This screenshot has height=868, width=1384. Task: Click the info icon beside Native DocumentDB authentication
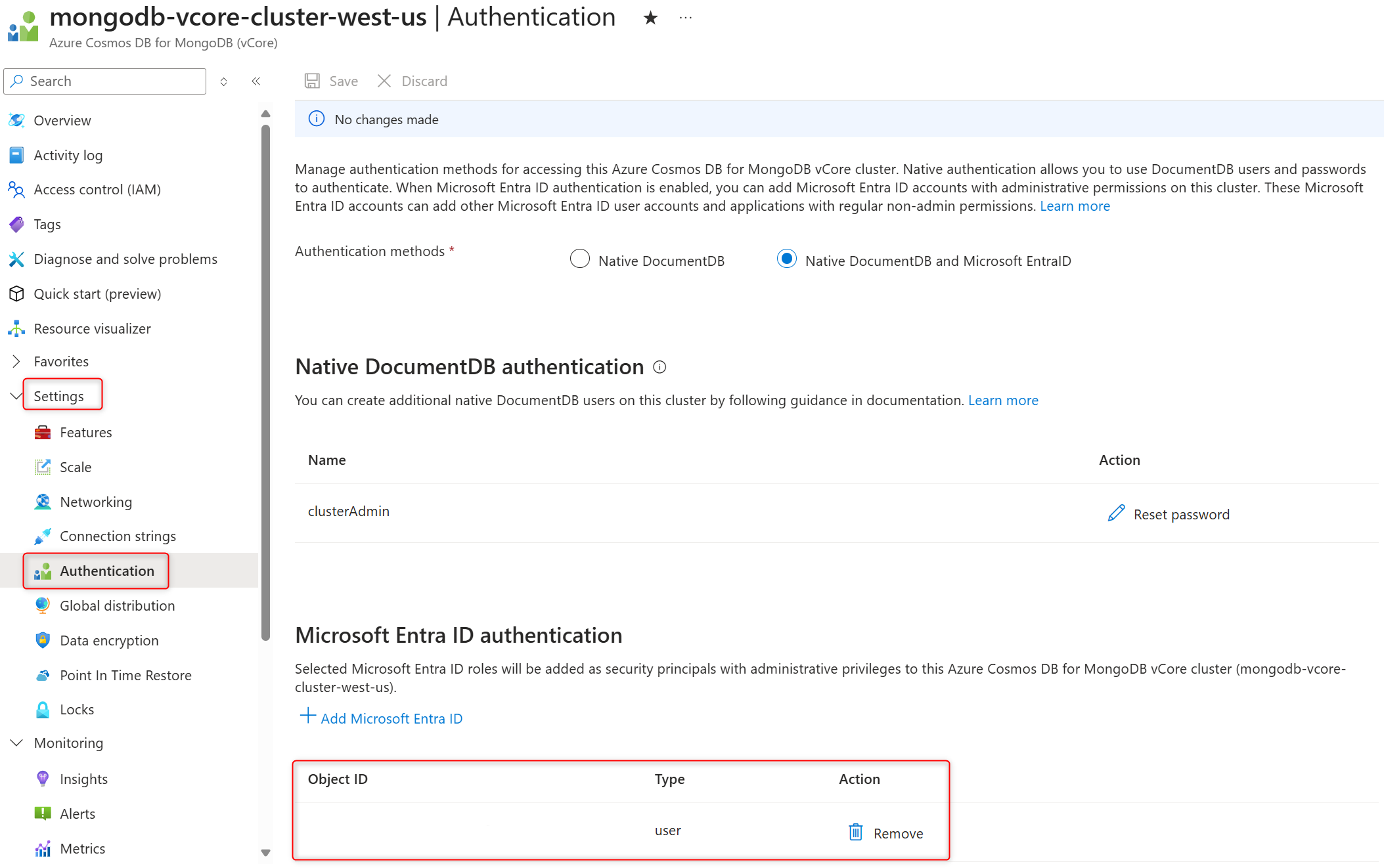pos(659,367)
